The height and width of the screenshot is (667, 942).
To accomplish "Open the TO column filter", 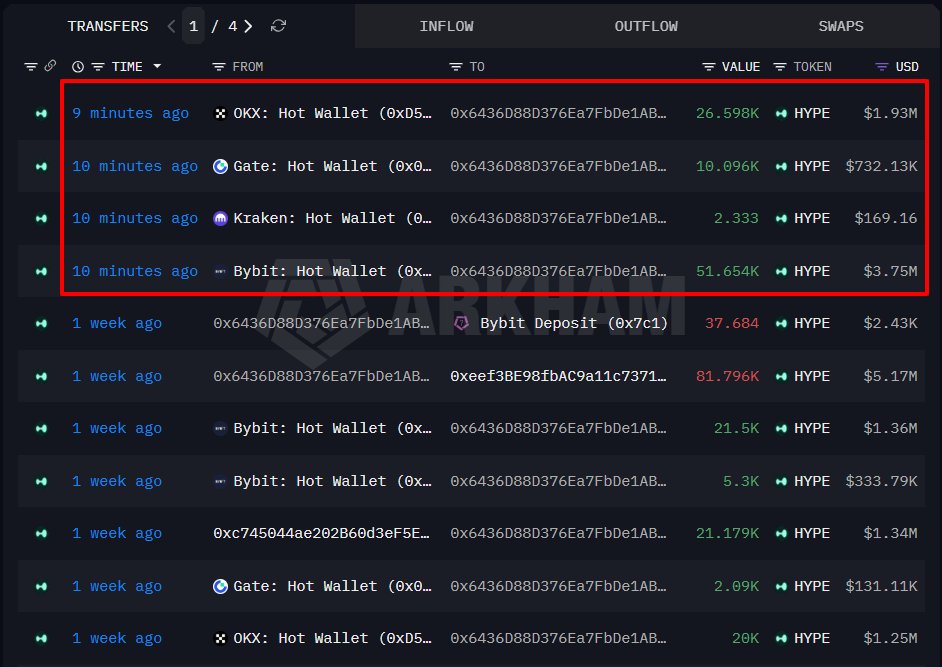I will click(456, 67).
